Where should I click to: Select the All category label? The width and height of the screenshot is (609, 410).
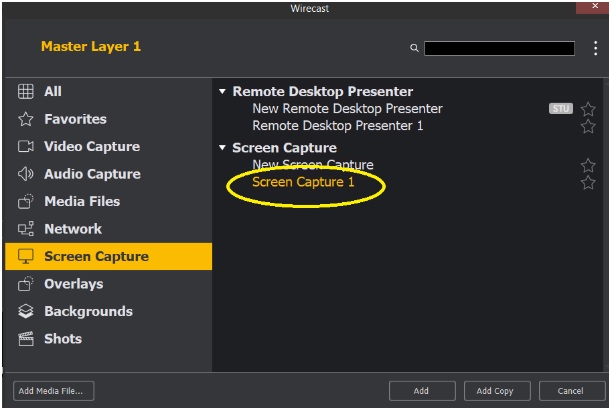pyautogui.click(x=53, y=92)
